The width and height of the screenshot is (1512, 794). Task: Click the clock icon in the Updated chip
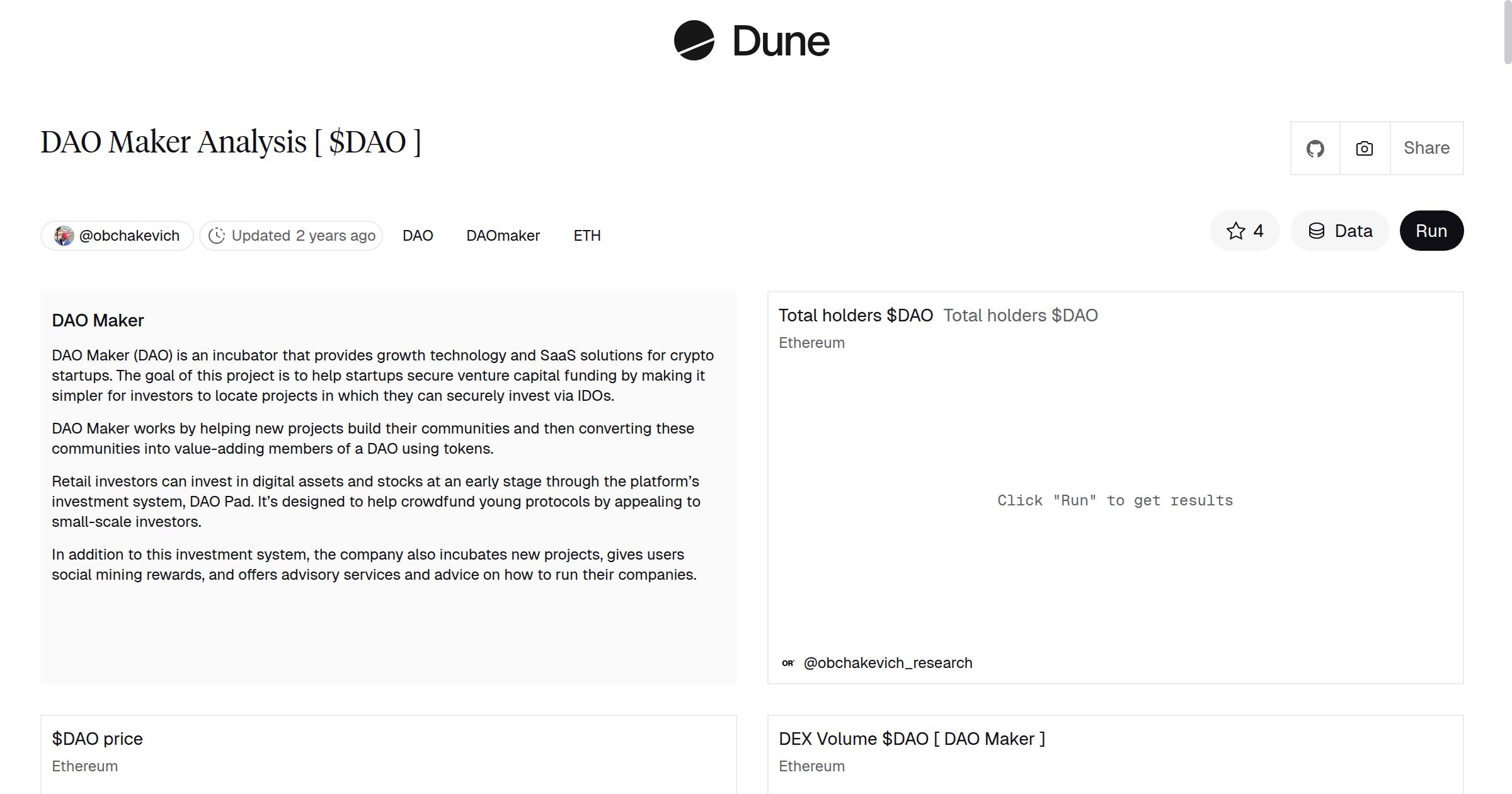click(217, 235)
